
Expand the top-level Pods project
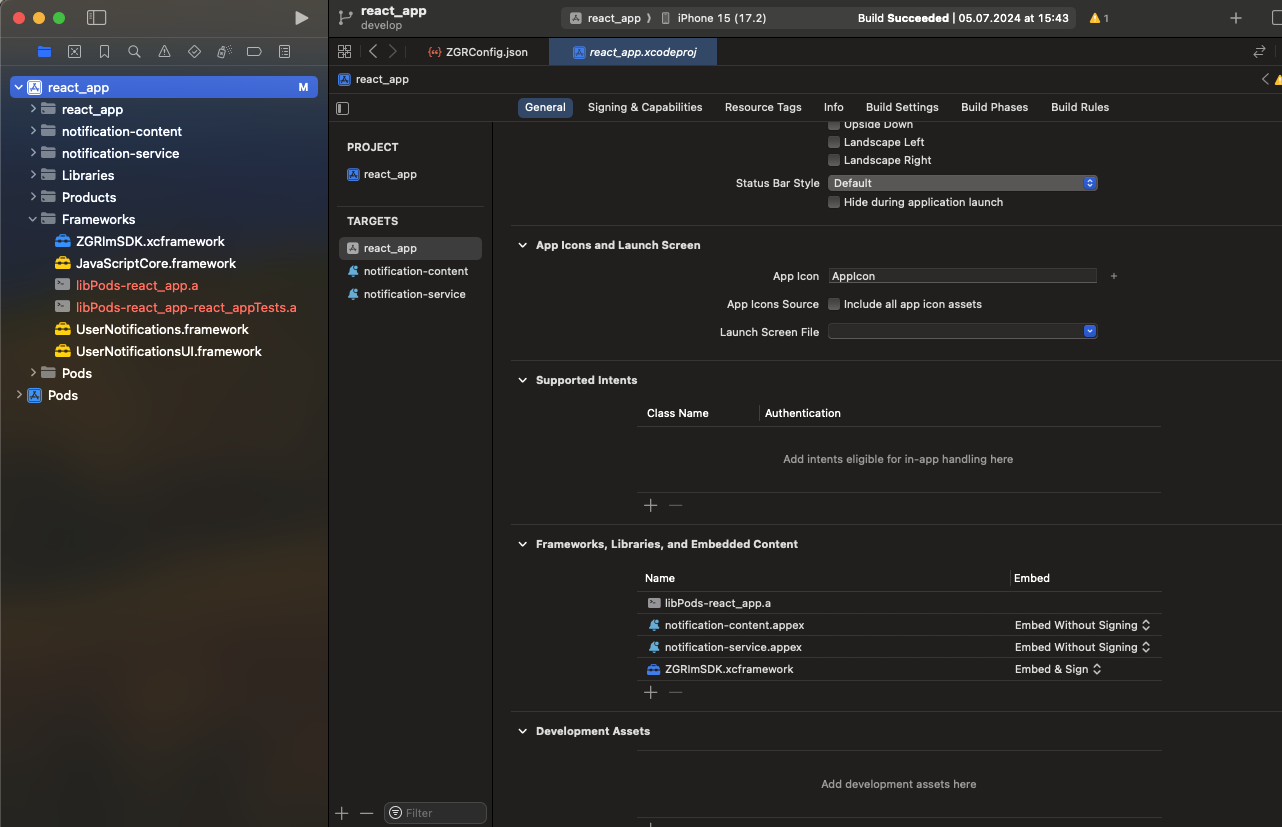click(x=19, y=395)
